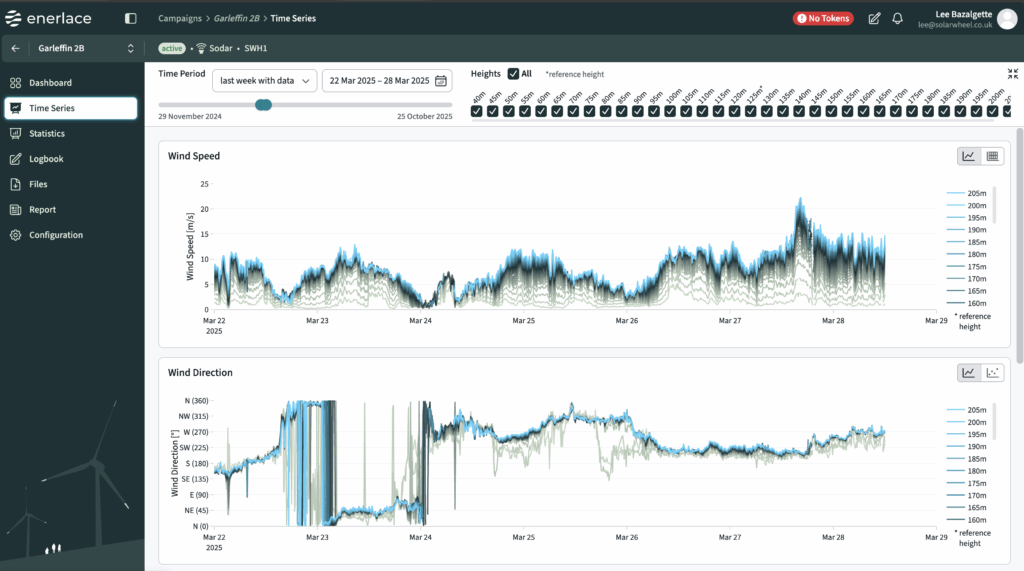Viewport: 1024px width, 571px height.
Task: Open the user profile avatar
Action: point(1006,18)
